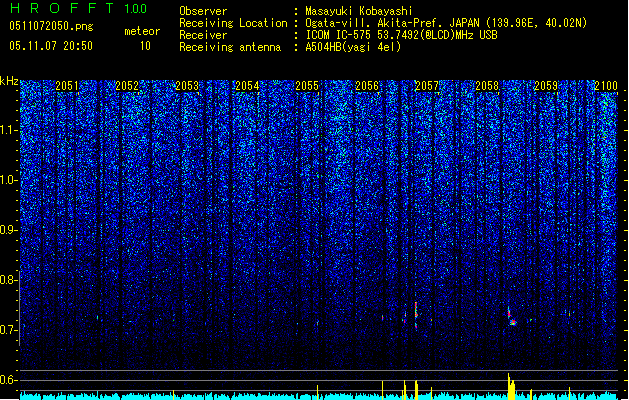Click the 0.8 kHz axis label
This screenshot has height=400, width=629.
click(x=9, y=280)
